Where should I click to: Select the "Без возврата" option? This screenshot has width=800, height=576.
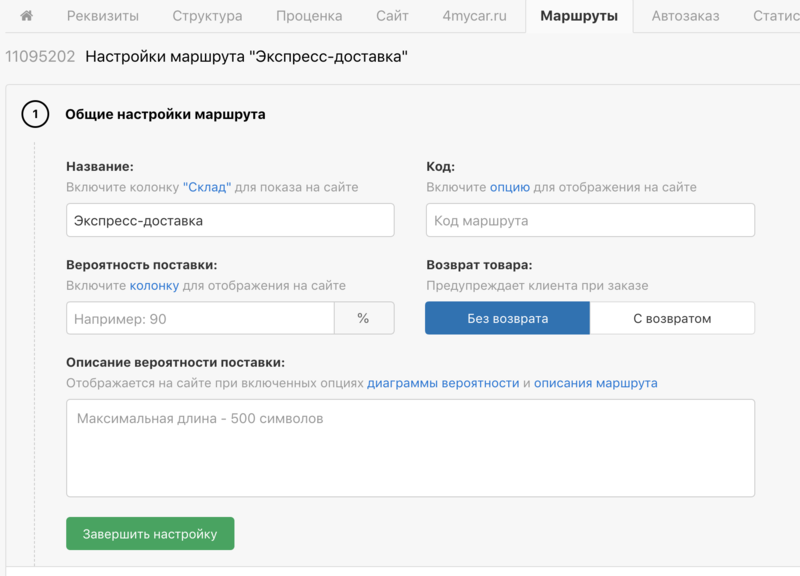[507, 319]
